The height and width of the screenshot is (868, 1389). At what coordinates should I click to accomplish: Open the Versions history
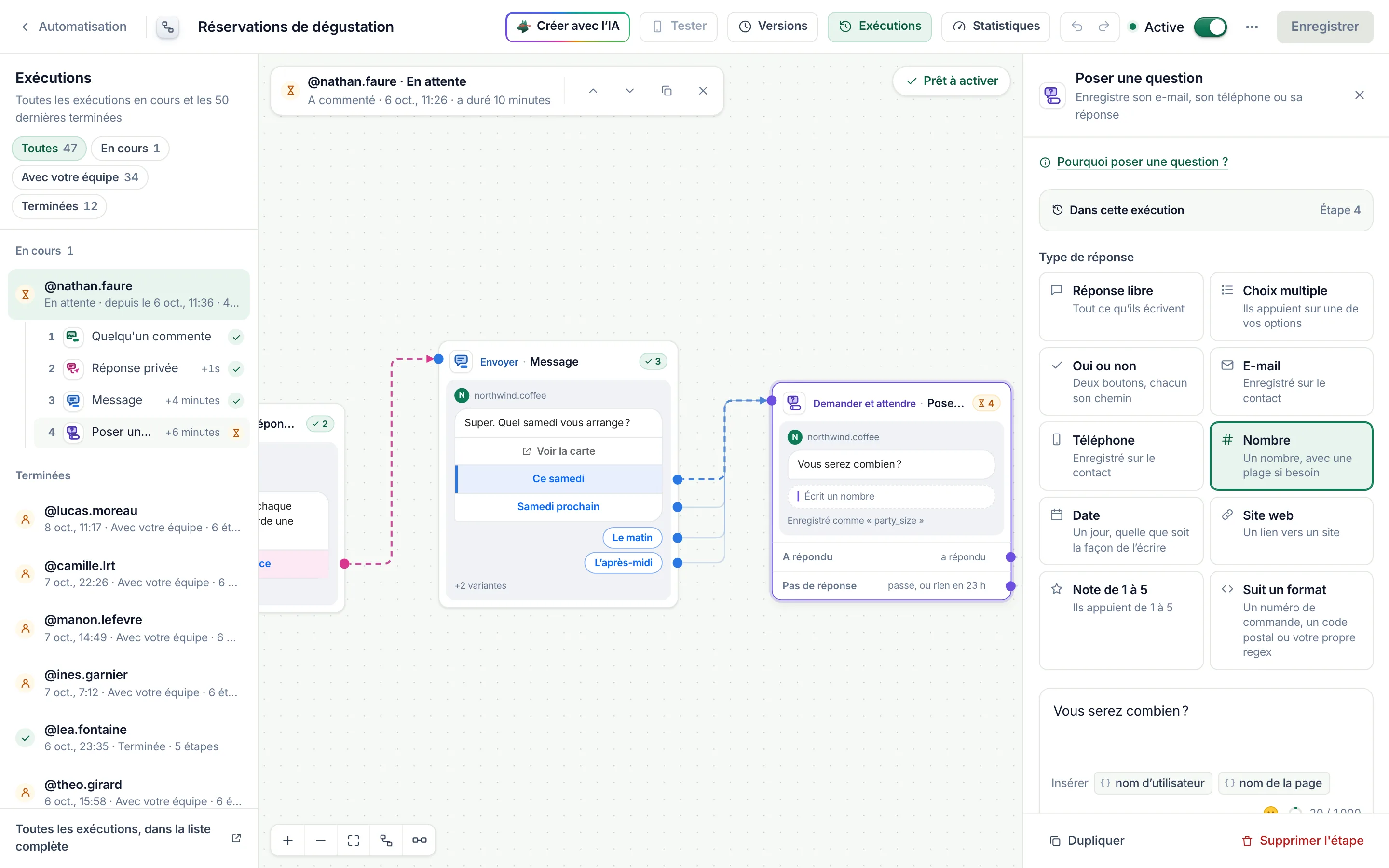pos(772,27)
